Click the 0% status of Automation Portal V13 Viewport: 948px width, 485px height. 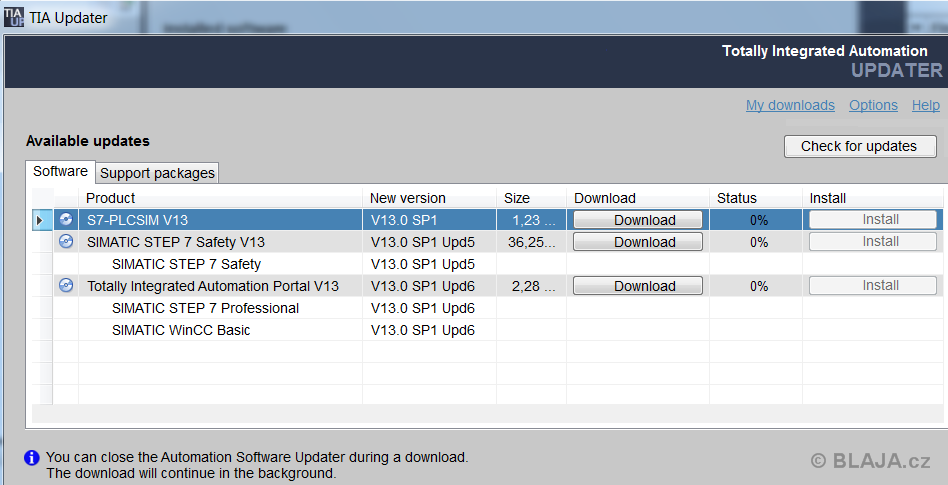click(756, 286)
